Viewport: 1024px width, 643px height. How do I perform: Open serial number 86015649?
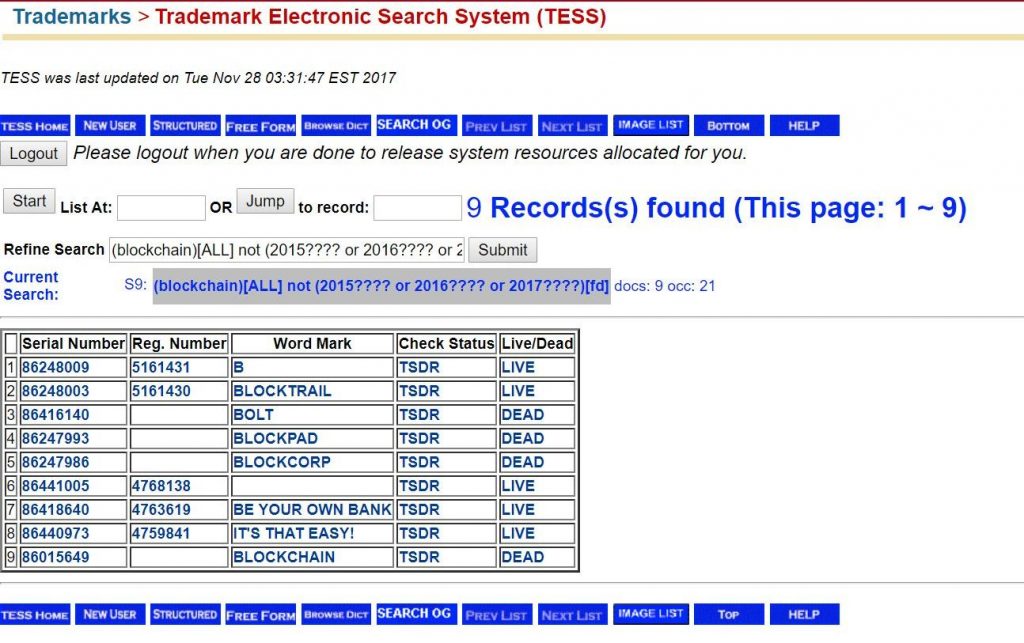(x=56, y=557)
